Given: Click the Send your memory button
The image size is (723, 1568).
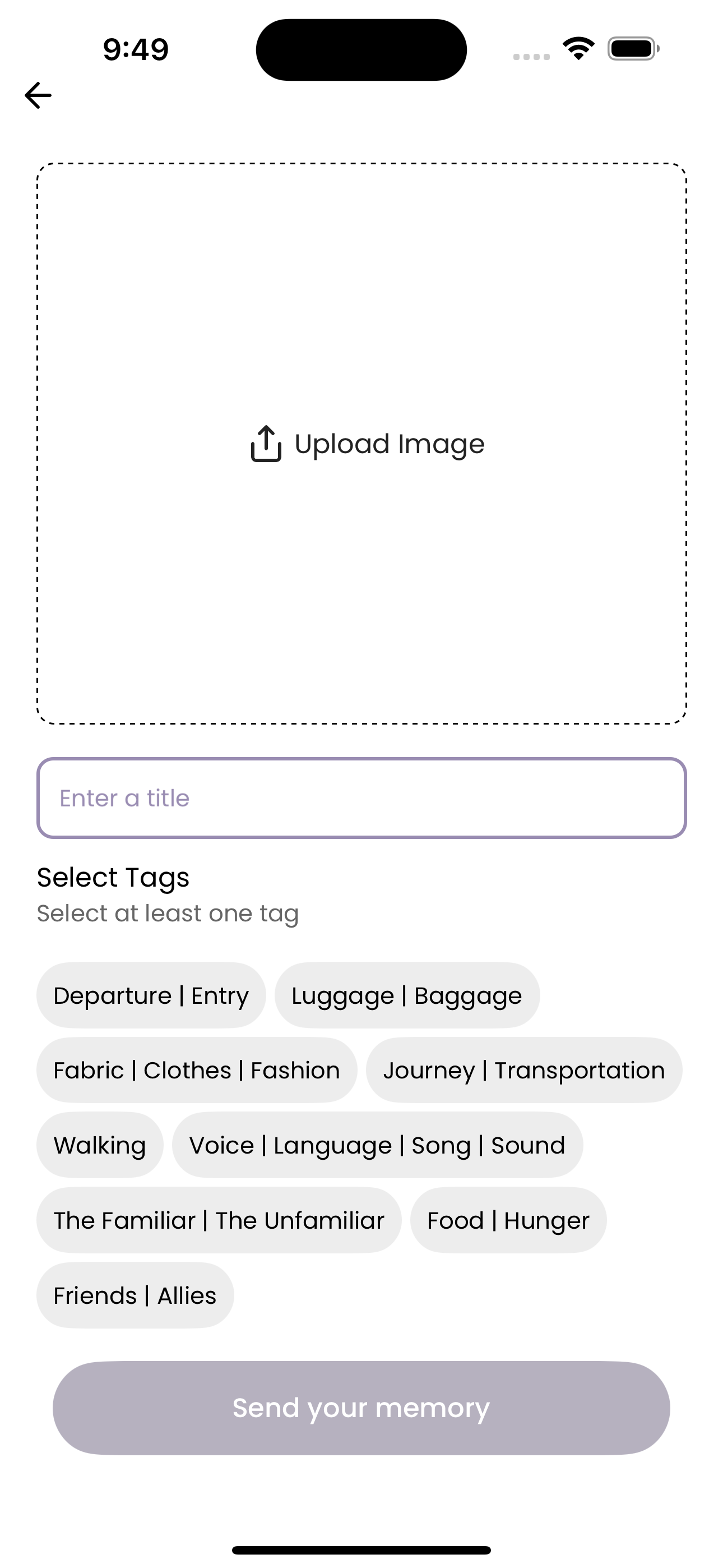Looking at the screenshot, I should click(x=361, y=1408).
